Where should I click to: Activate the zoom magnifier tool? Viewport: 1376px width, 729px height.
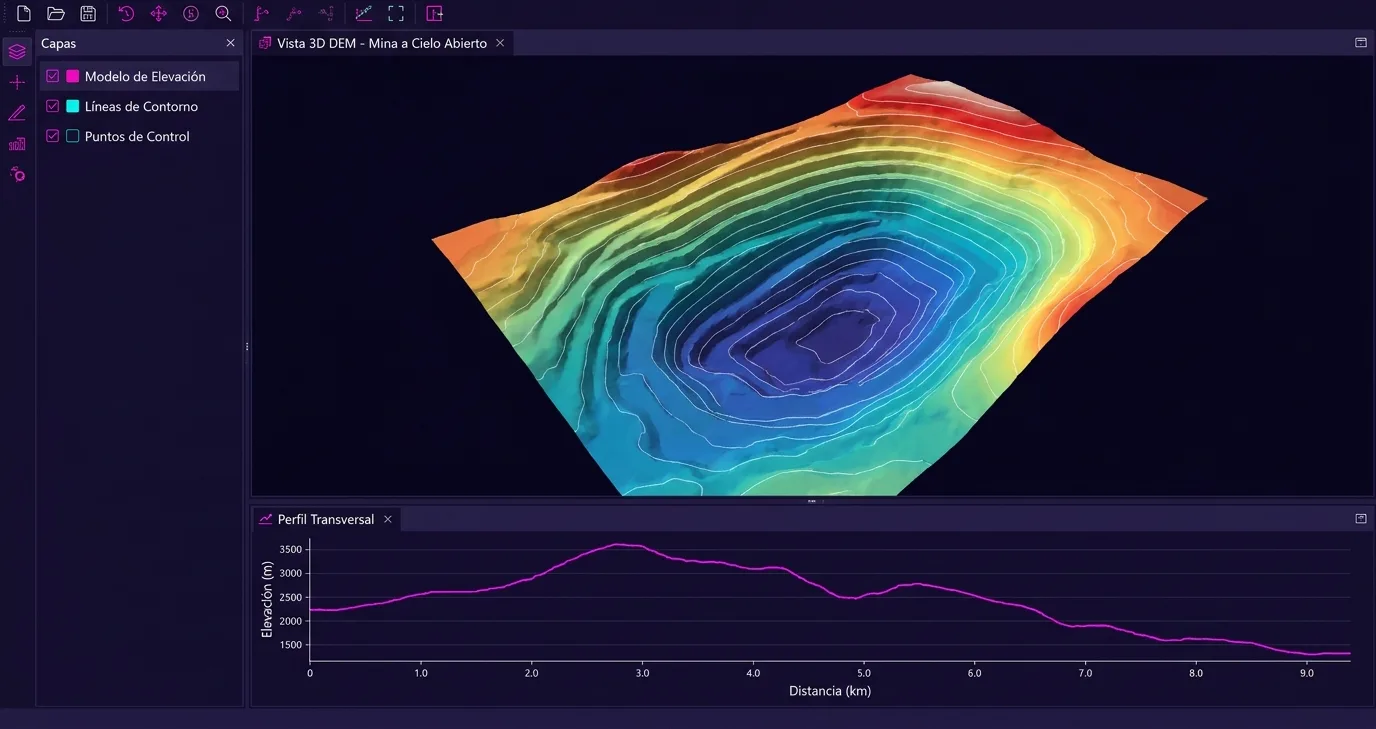(223, 14)
